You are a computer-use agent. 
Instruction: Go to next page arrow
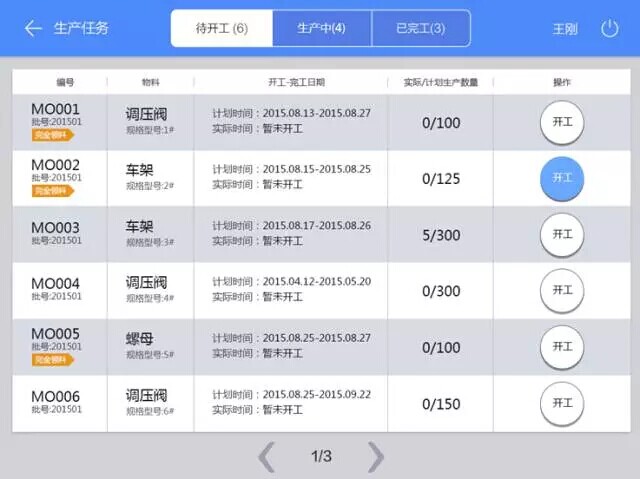coord(376,457)
